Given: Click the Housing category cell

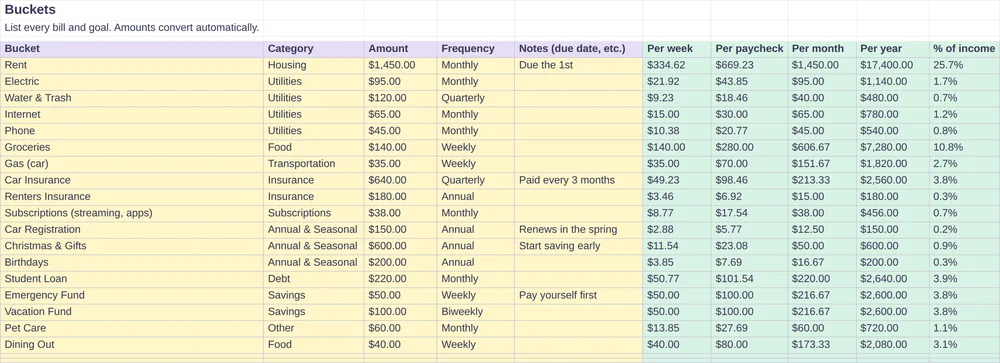Looking at the screenshot, I should pos(314,65).
